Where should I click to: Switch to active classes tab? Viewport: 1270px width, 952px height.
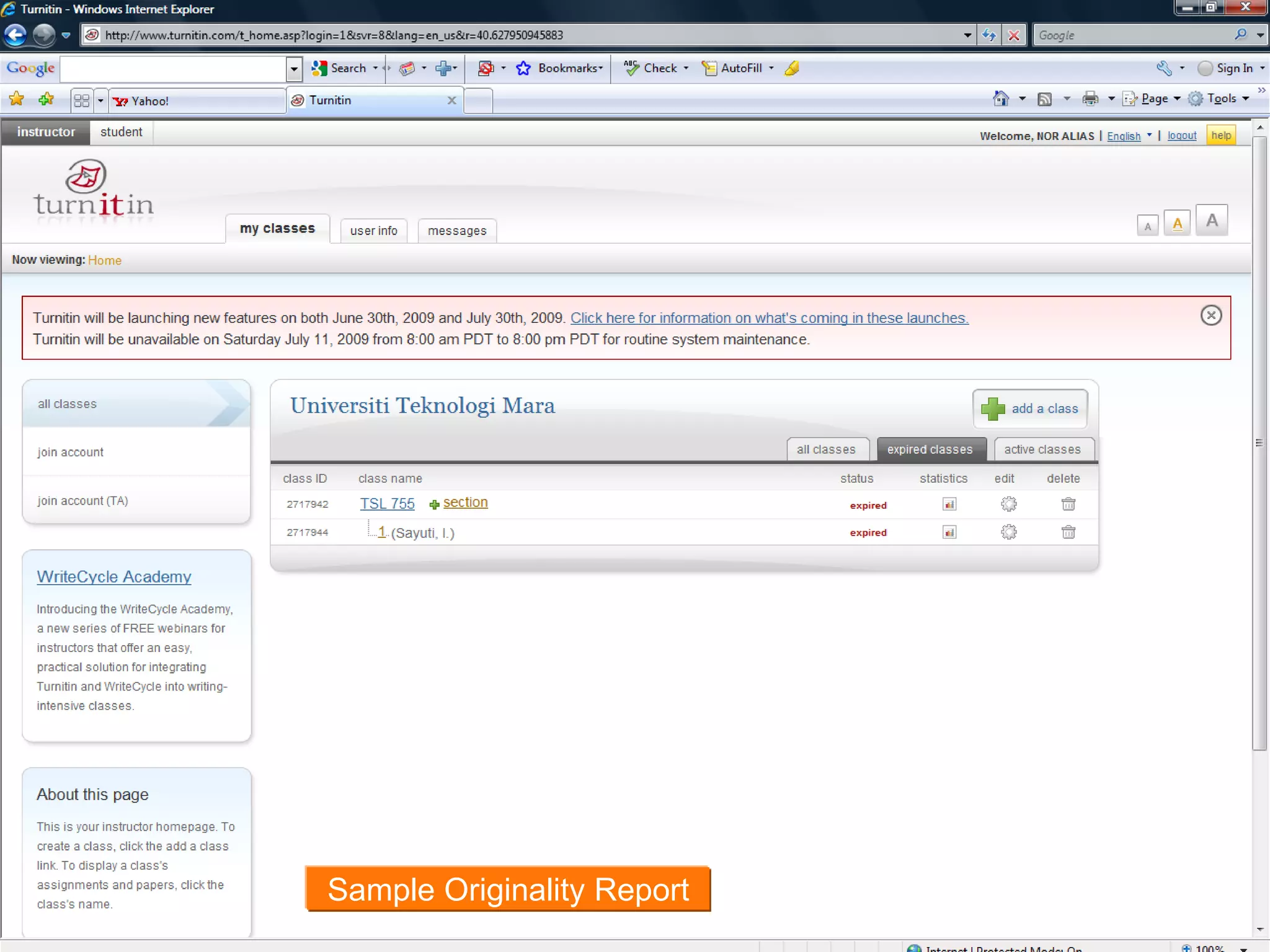(1042, 449)
